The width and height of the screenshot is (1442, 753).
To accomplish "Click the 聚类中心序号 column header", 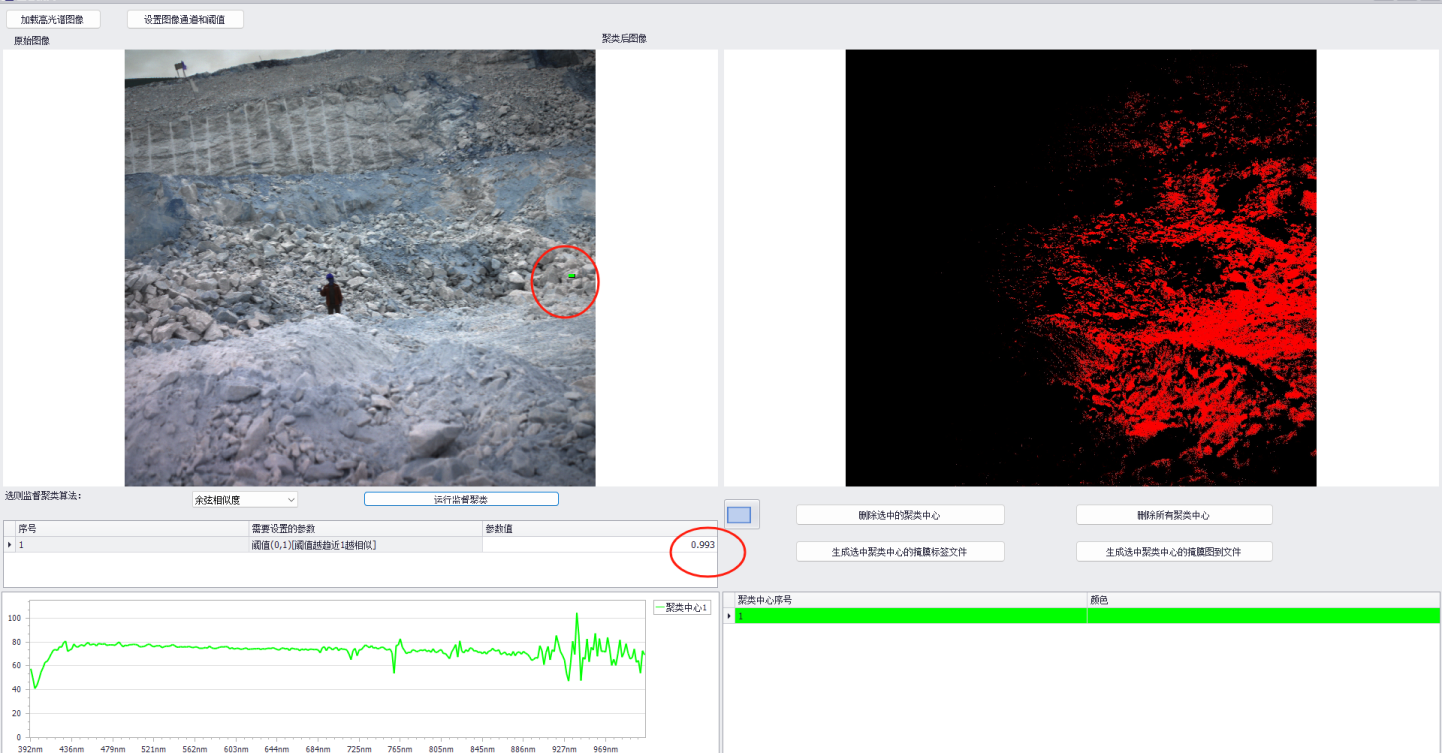I will point(905,600).
